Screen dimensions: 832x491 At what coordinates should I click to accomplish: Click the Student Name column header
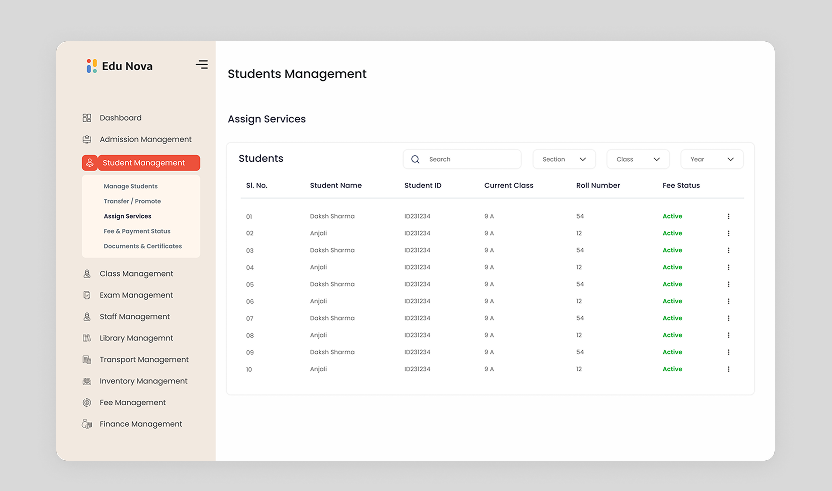(336, 186)
